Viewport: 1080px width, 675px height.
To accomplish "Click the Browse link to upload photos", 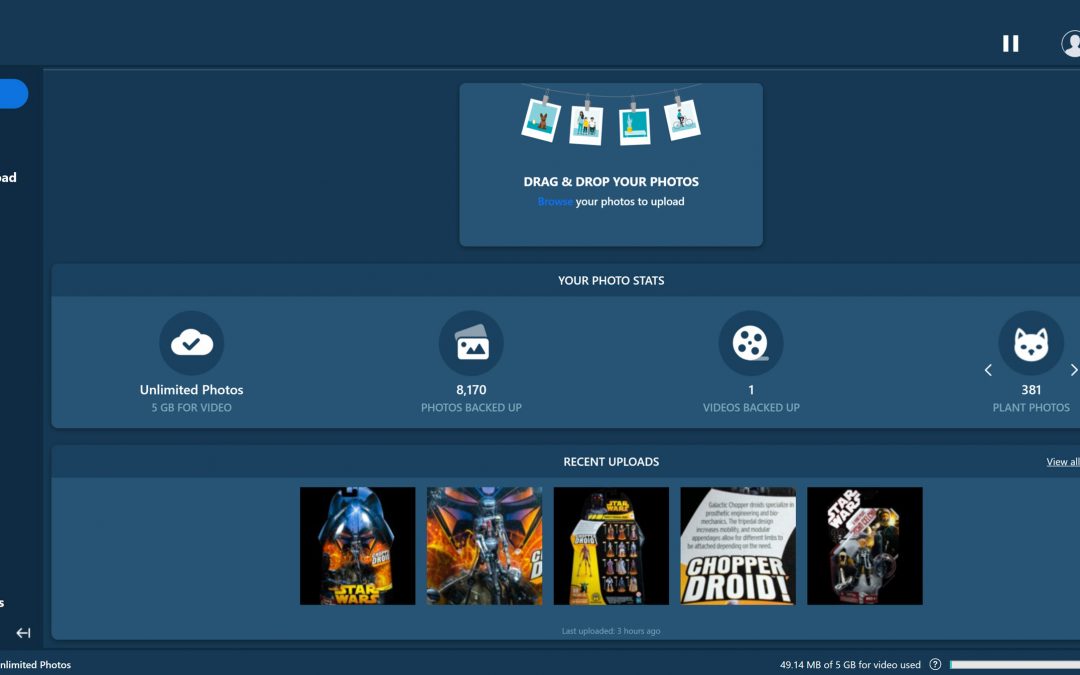I will (555, 201).
